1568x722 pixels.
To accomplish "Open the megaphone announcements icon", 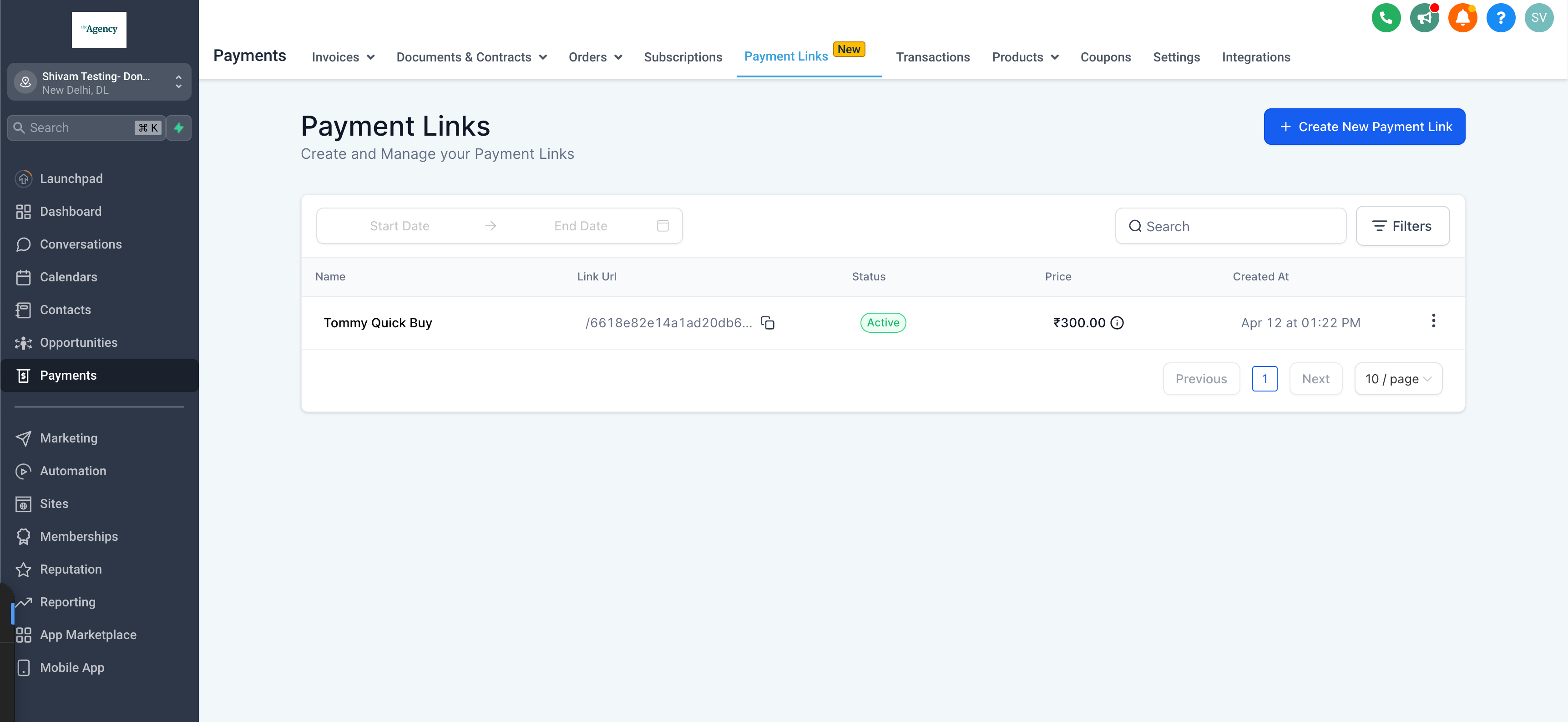I will click(x=1424, y=18).
